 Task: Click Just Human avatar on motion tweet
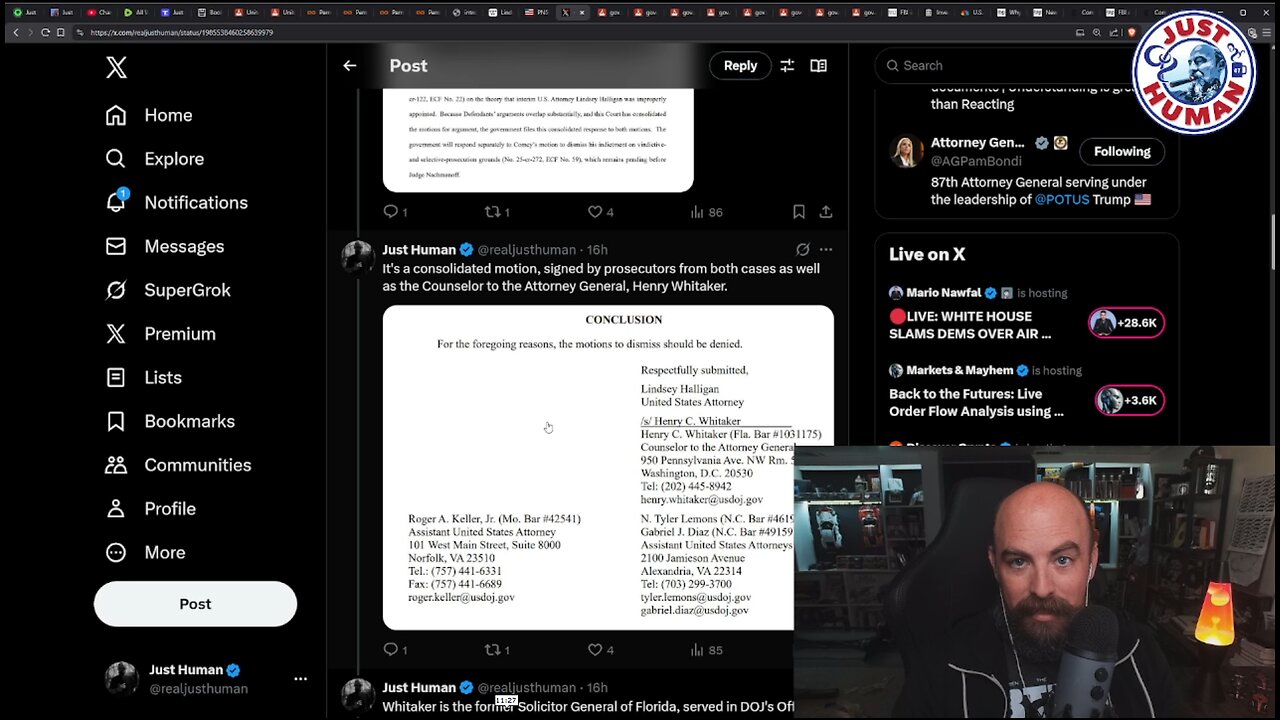coord(358,257)
